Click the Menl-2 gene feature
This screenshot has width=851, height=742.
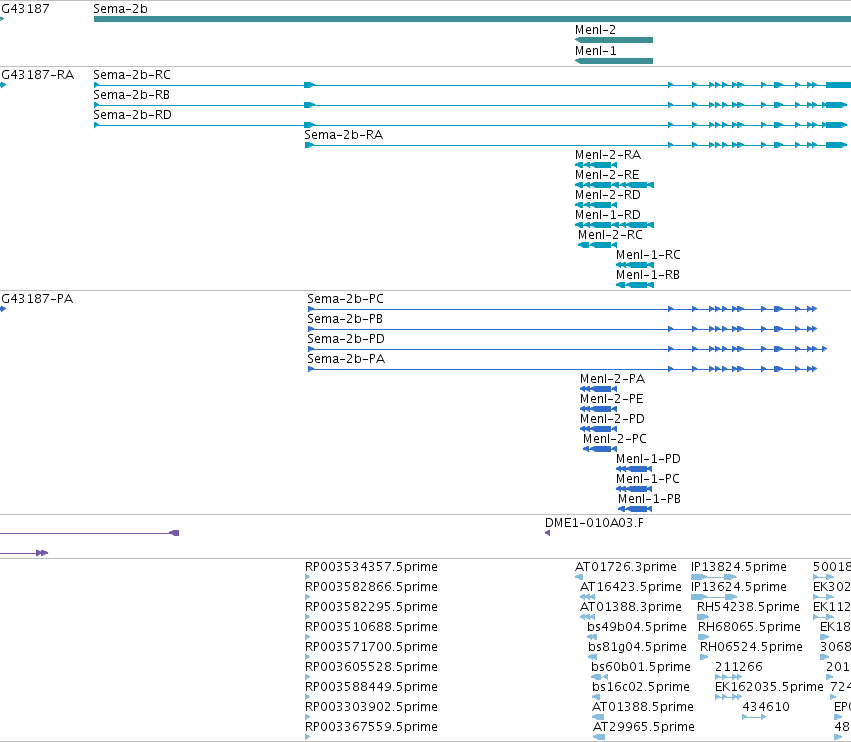coord(614,40)
